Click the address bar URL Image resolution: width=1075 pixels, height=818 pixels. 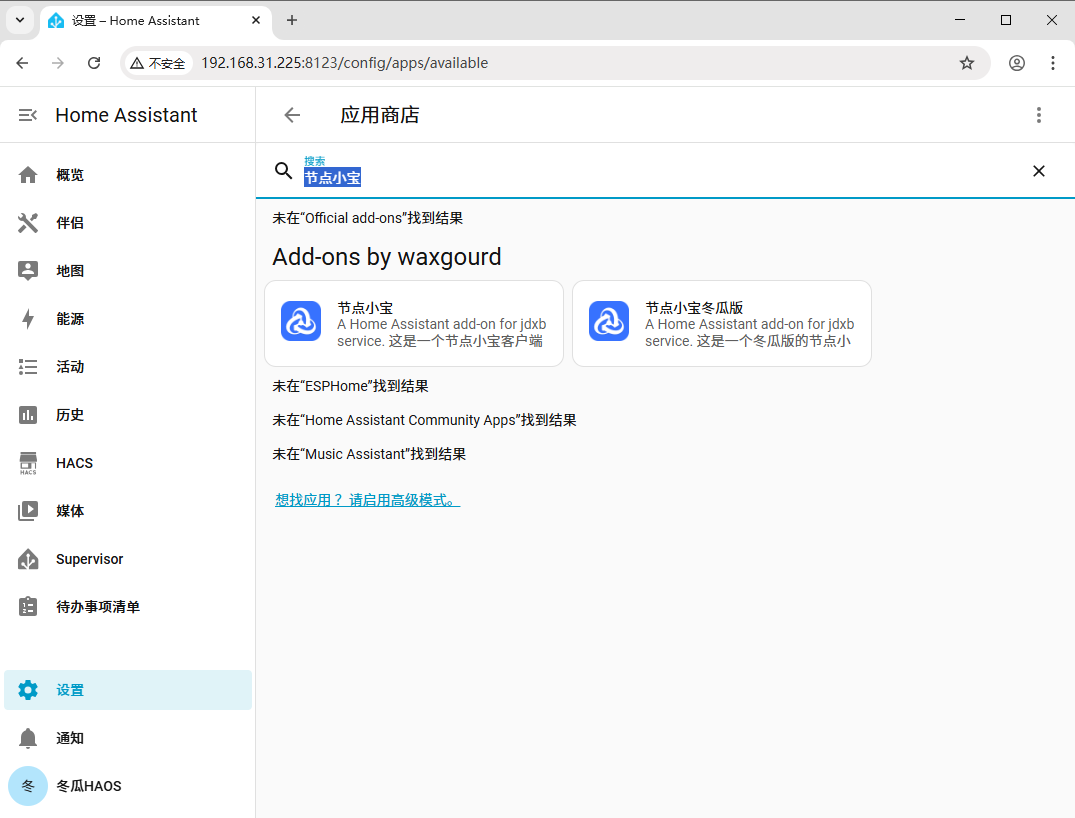coord(345,63)
